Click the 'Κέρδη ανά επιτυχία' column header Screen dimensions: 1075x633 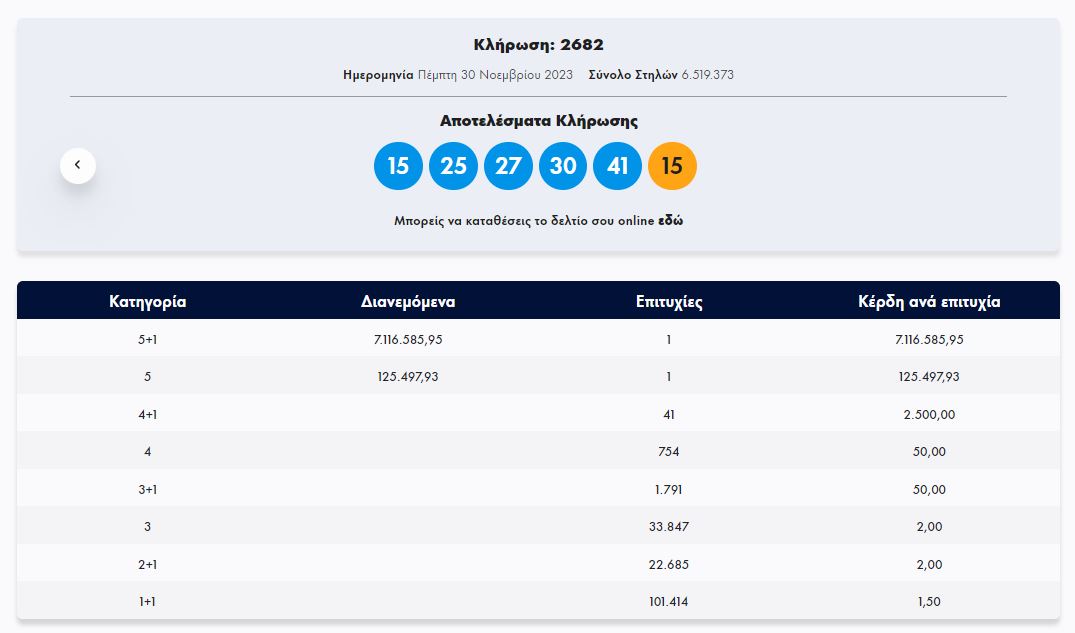pyautogui.click(x=929, y=301)
